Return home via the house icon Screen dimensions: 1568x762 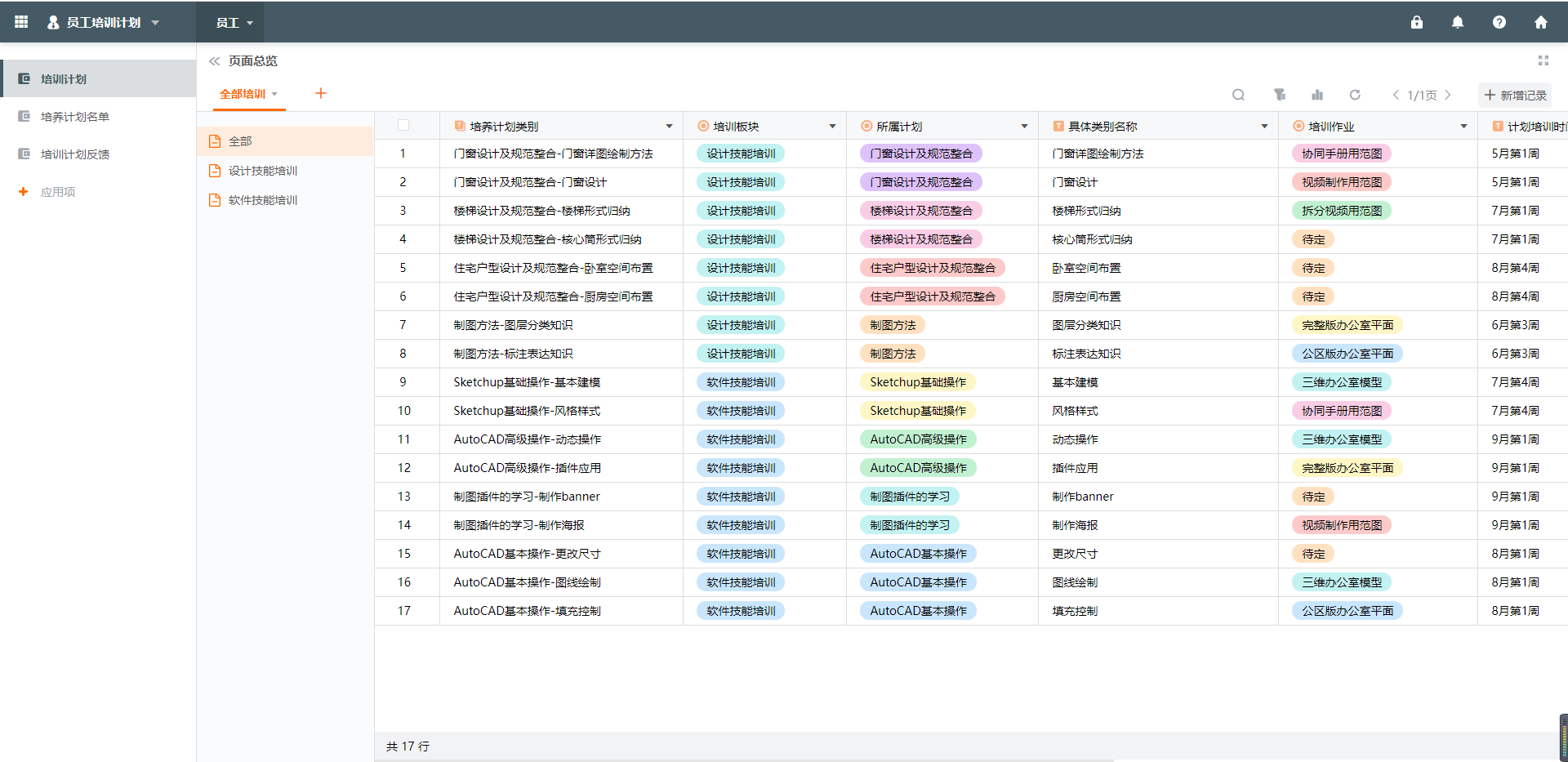pos(1541,22)
